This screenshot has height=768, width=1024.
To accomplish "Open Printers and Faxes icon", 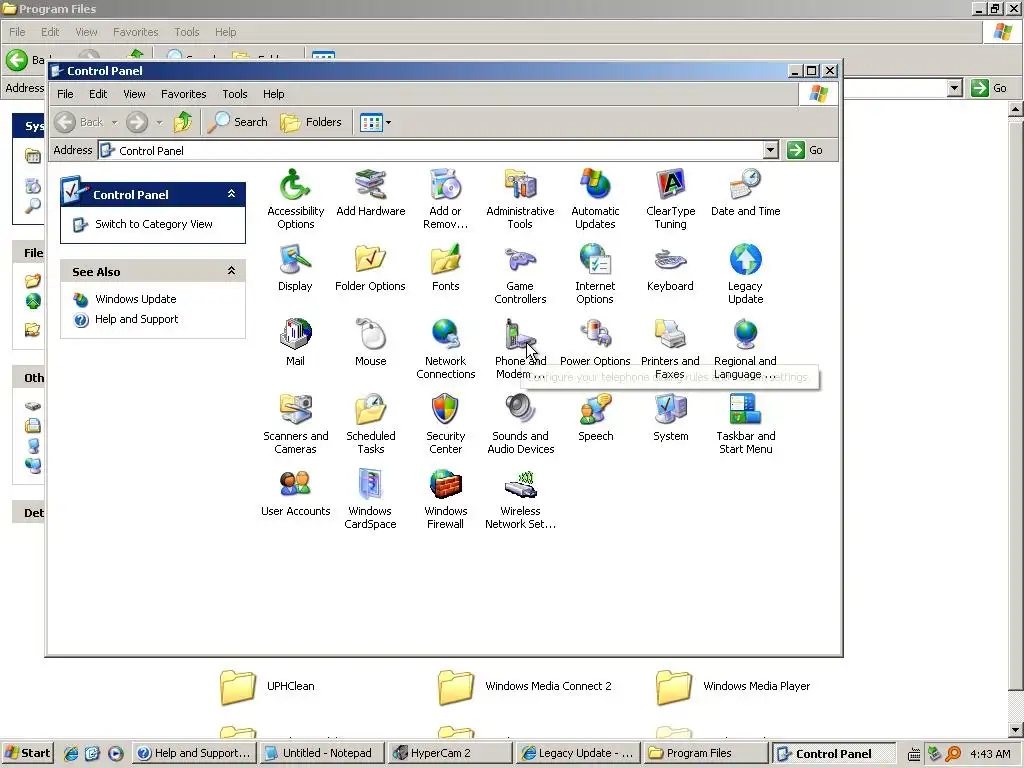I will (x=671, y=335).
